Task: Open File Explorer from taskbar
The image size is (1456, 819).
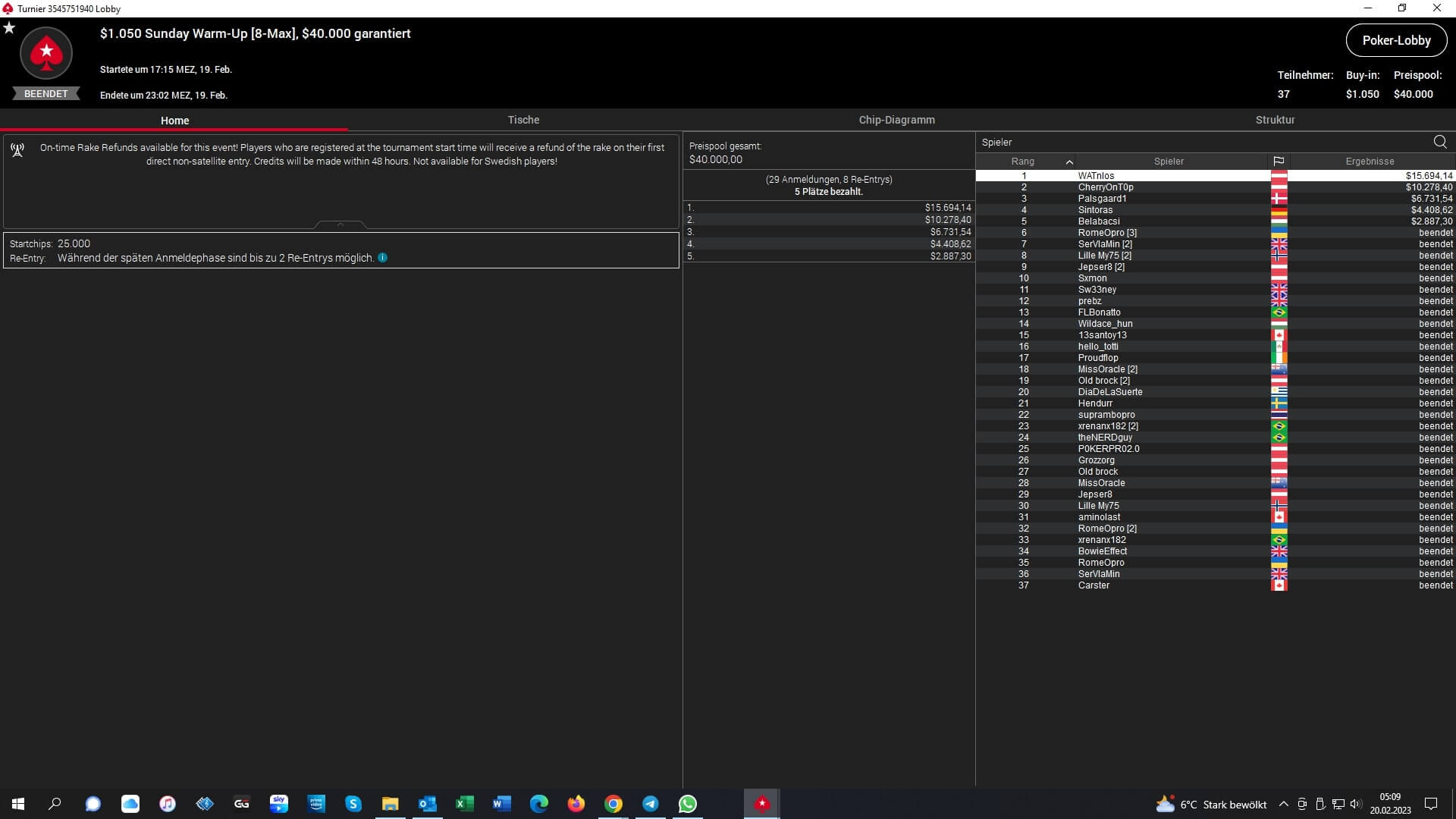Action: tap(391, 804)
